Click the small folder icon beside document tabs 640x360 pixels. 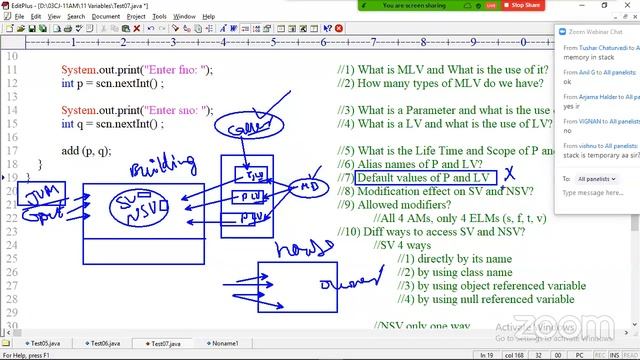(6, 344)
